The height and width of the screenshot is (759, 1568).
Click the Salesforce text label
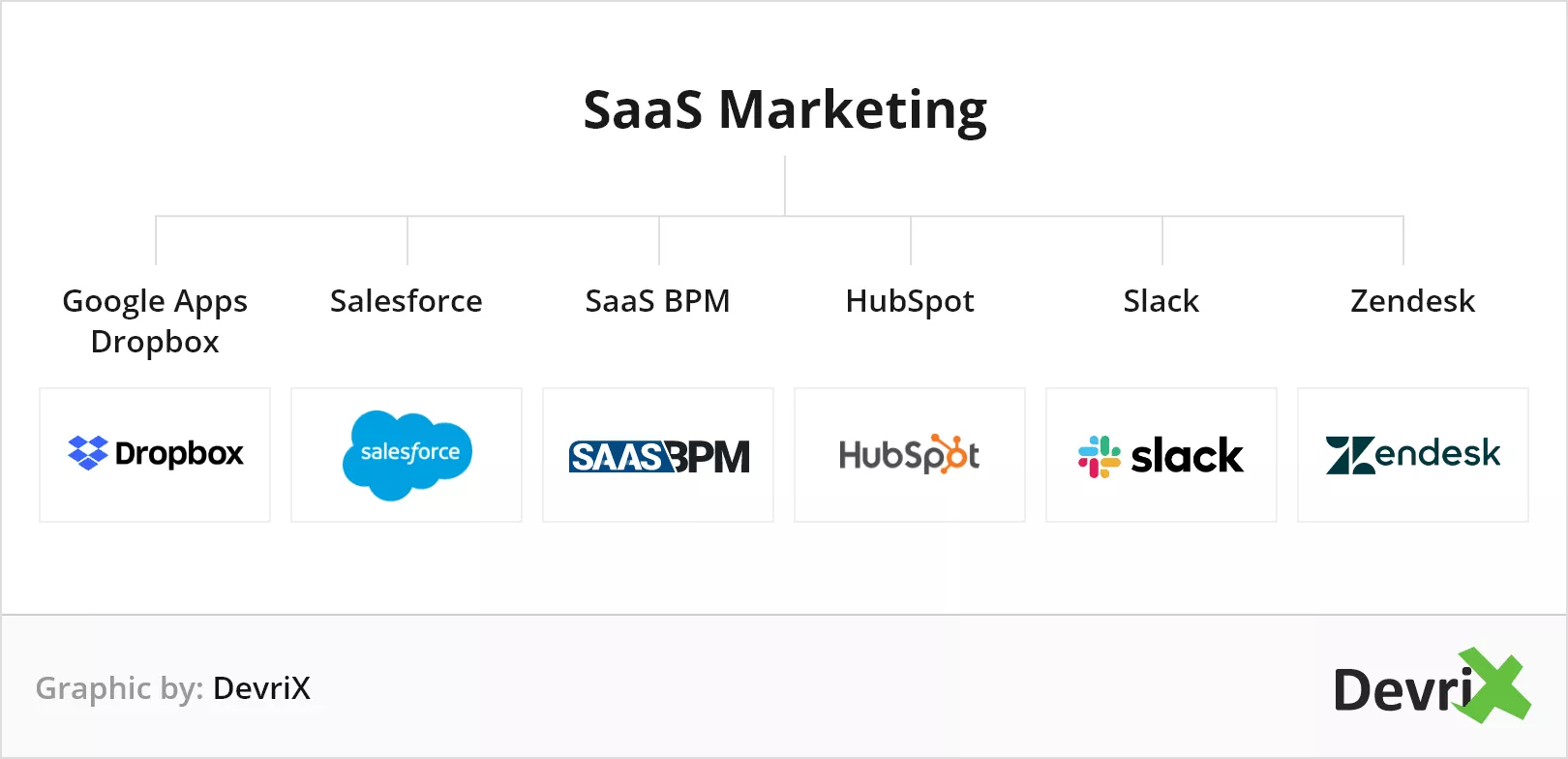(407, 301)
